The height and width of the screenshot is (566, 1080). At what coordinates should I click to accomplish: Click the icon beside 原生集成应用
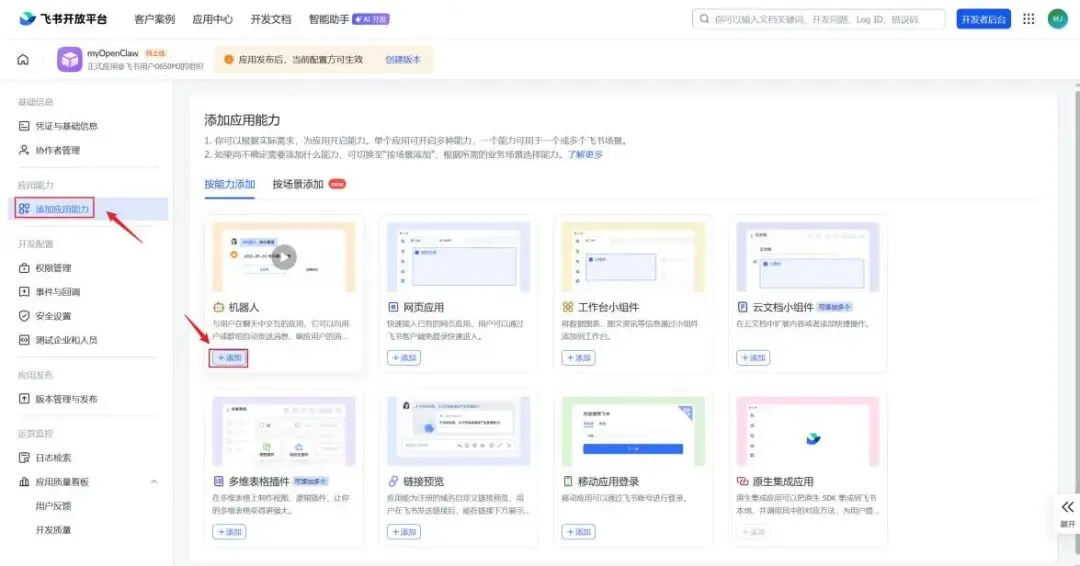click(742, 481)
